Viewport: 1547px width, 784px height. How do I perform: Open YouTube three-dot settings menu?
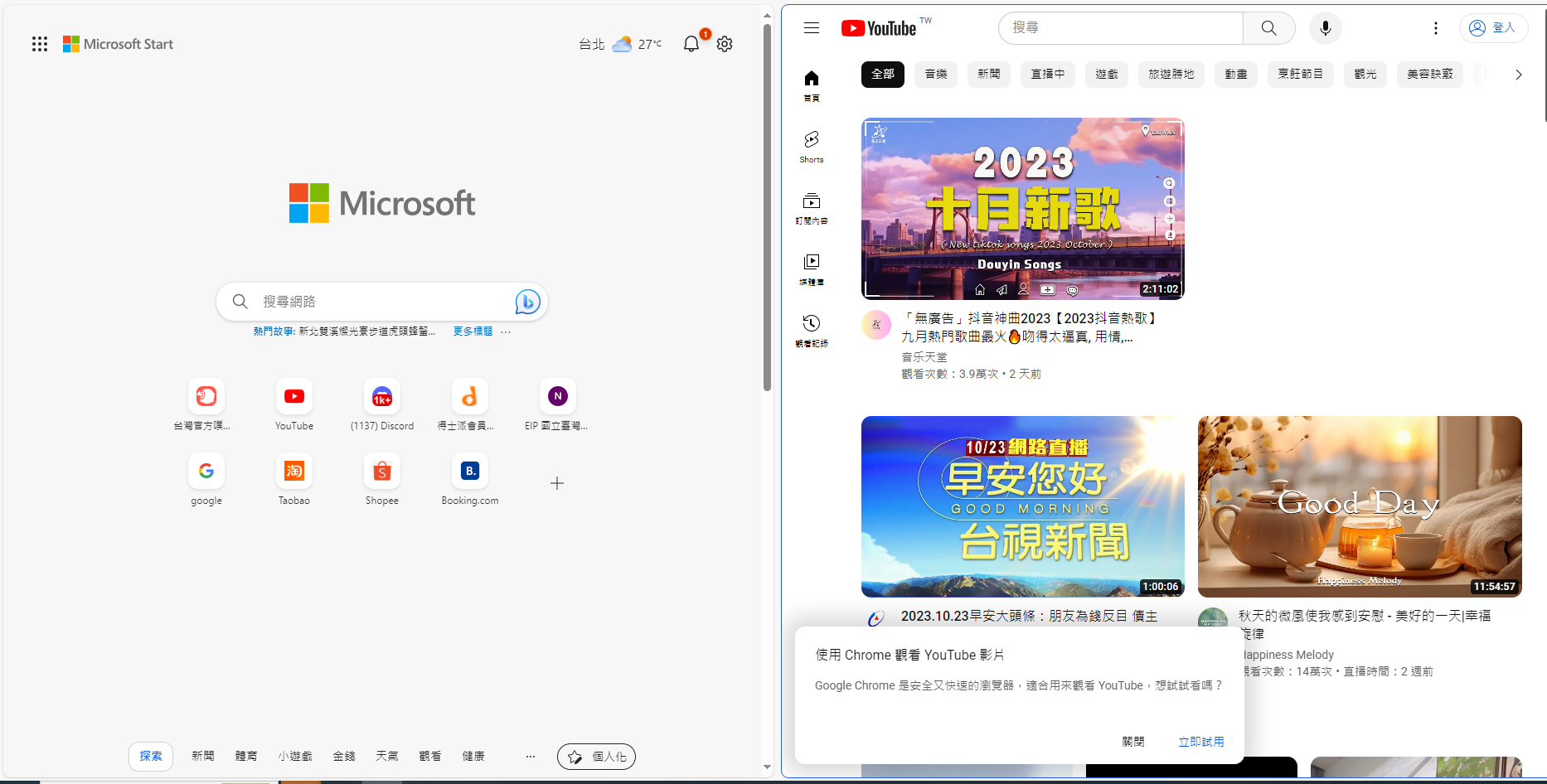tap(1436, 28)
